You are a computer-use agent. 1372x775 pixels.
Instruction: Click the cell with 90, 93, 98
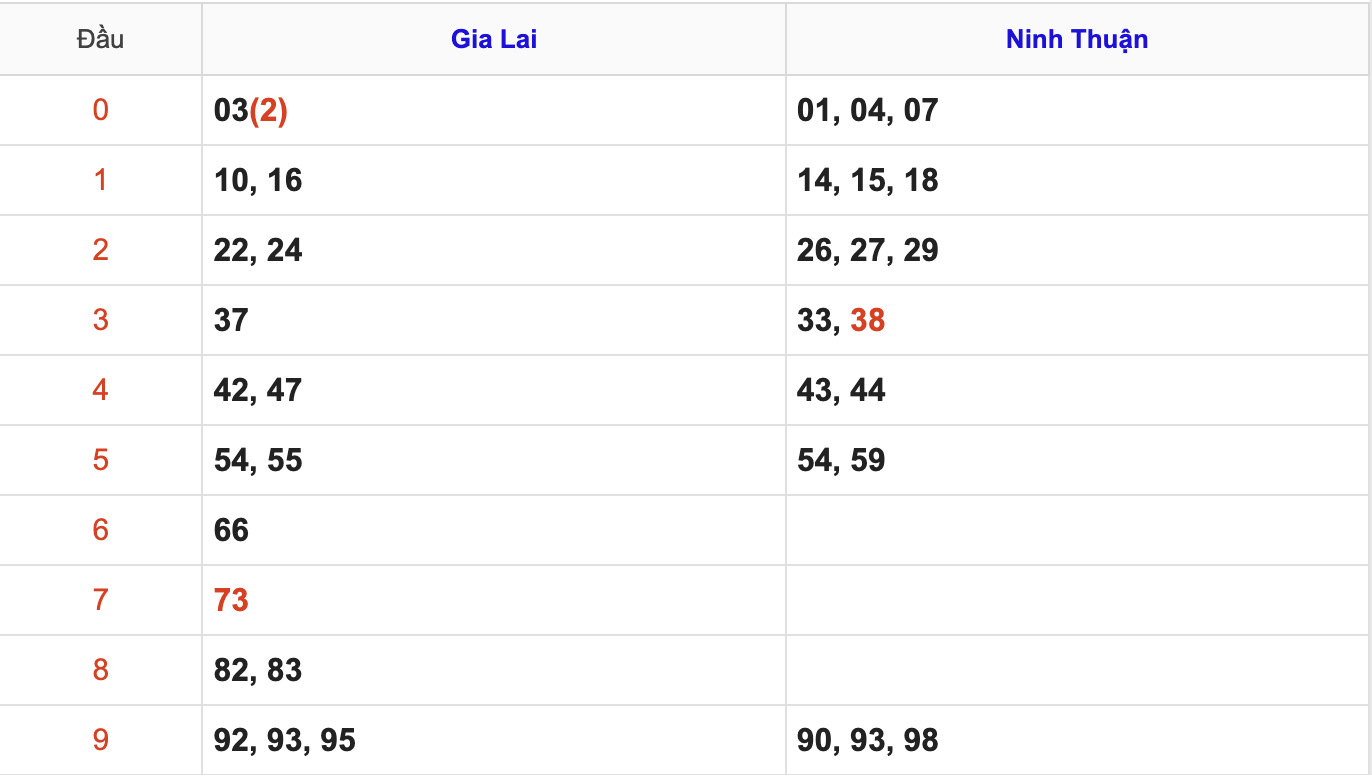pyautogui.click(x=868, y=740)
